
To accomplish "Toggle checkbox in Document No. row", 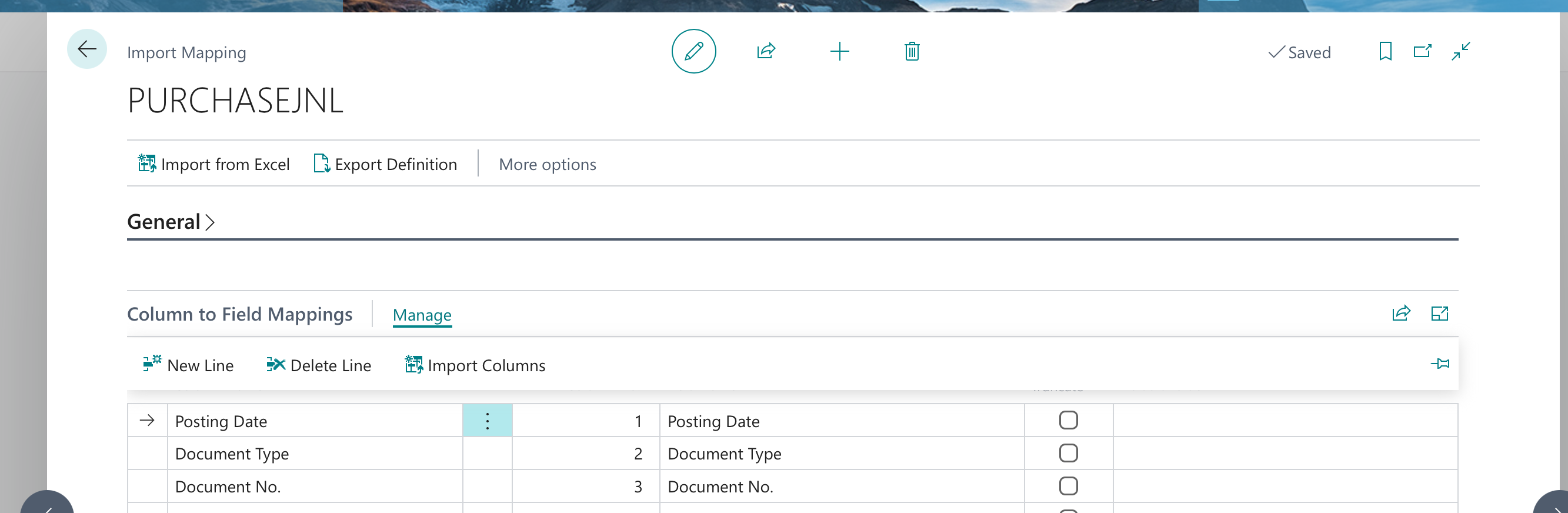I will [1068, 486].
